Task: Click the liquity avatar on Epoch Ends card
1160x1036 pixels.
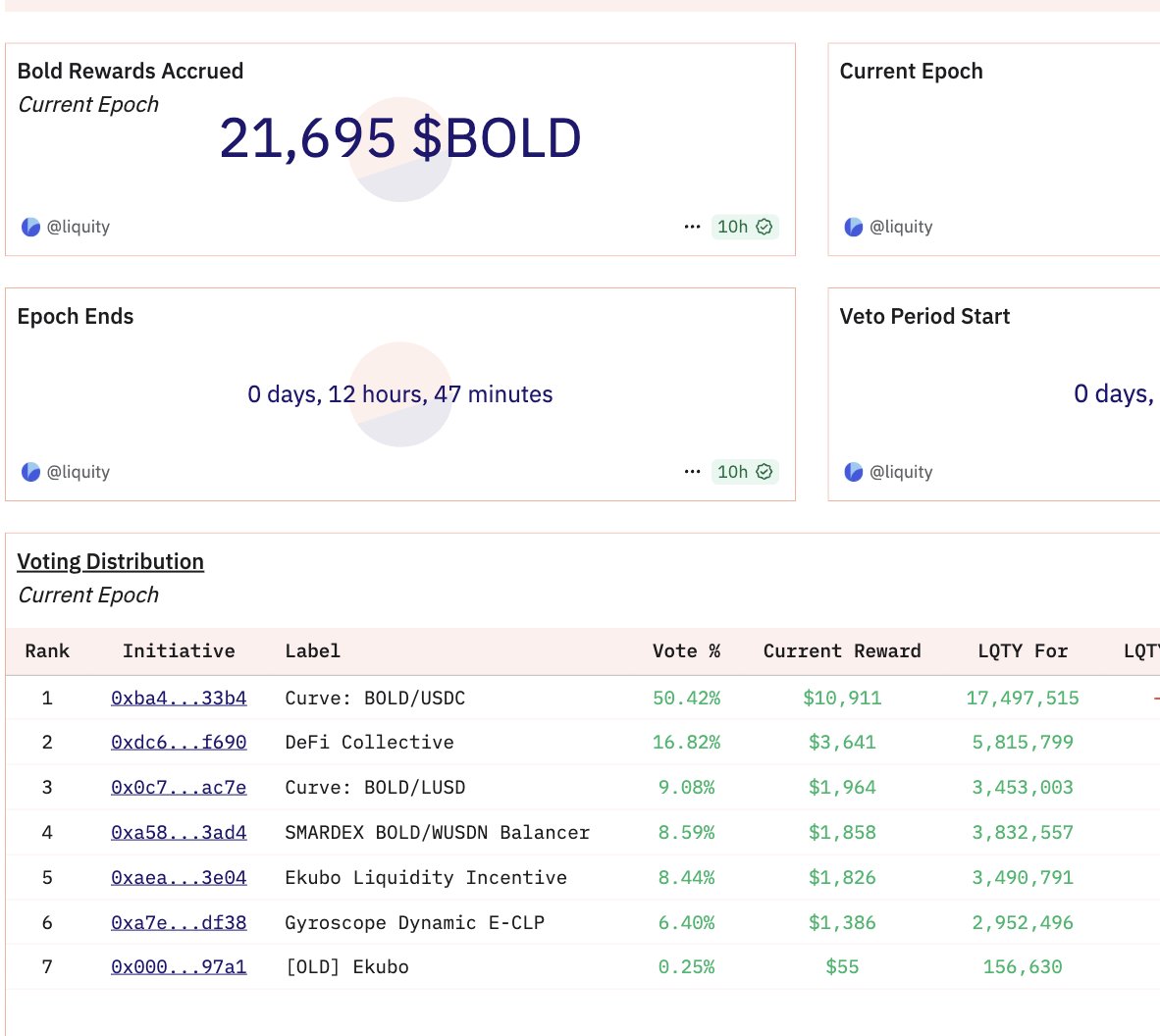Action: tap(30, 471)
